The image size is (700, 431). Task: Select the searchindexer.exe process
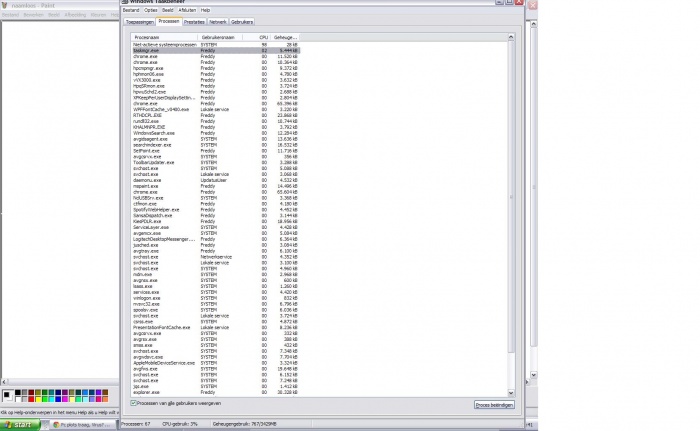point(216,145)
